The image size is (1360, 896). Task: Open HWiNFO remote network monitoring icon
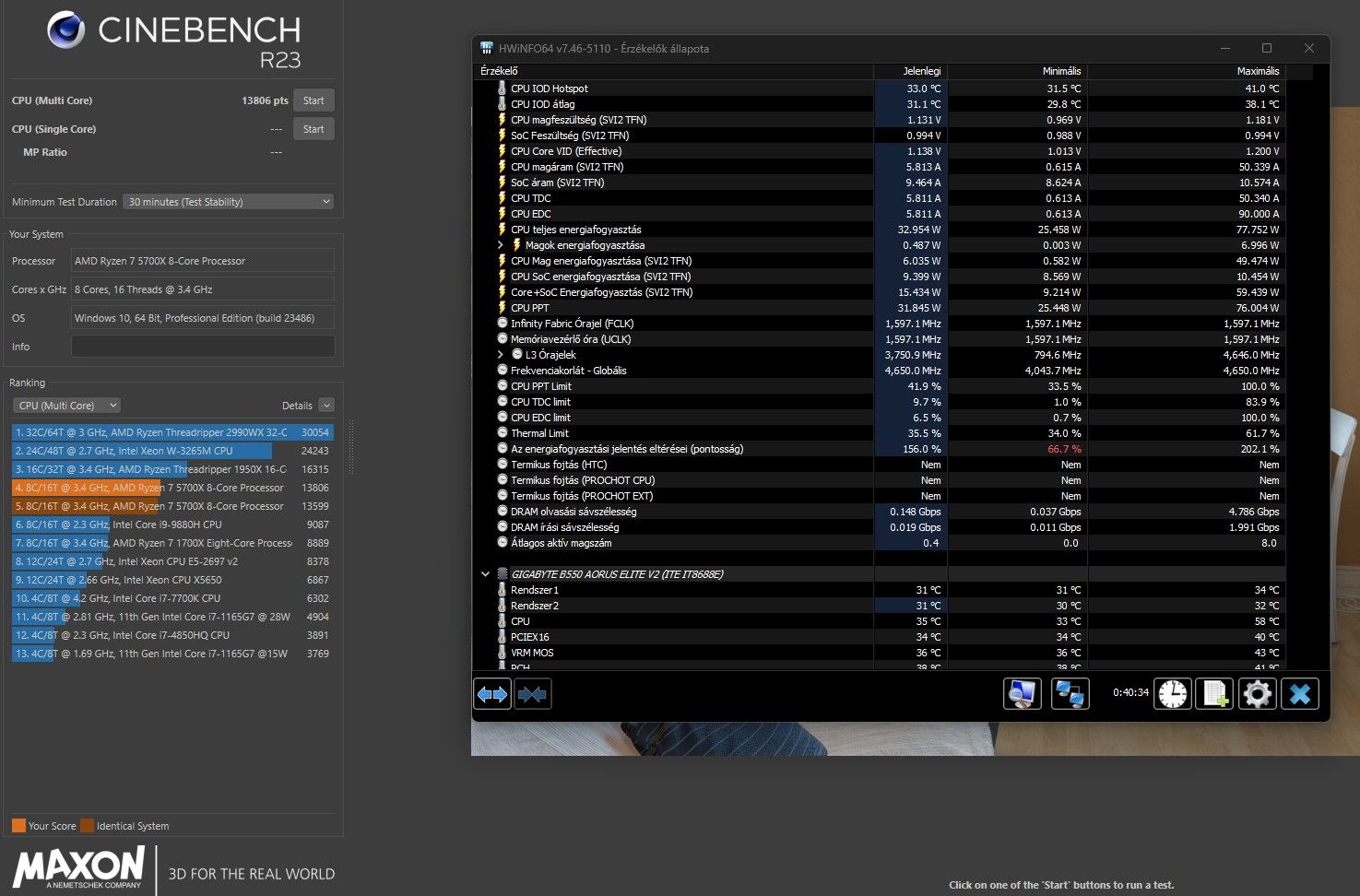(1070, 693)
